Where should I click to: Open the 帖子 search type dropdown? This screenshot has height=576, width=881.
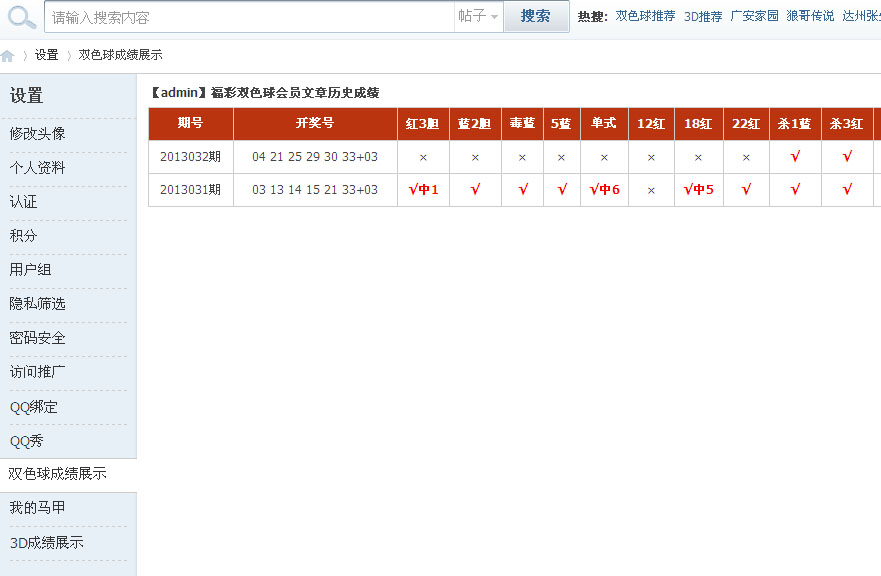click(x=478, y=17)
